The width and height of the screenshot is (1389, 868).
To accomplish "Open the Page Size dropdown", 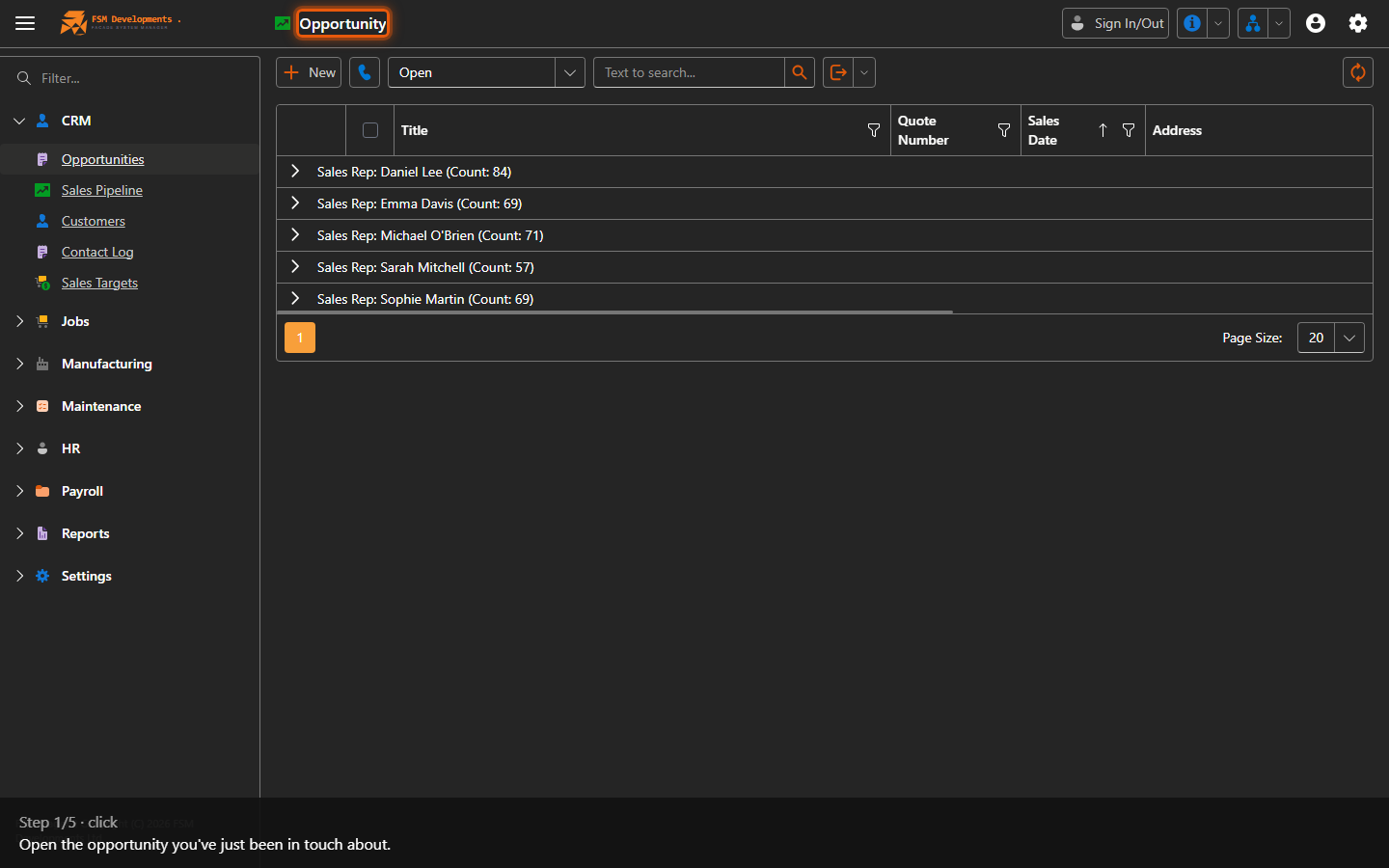I will click(x=1331, y=338).
